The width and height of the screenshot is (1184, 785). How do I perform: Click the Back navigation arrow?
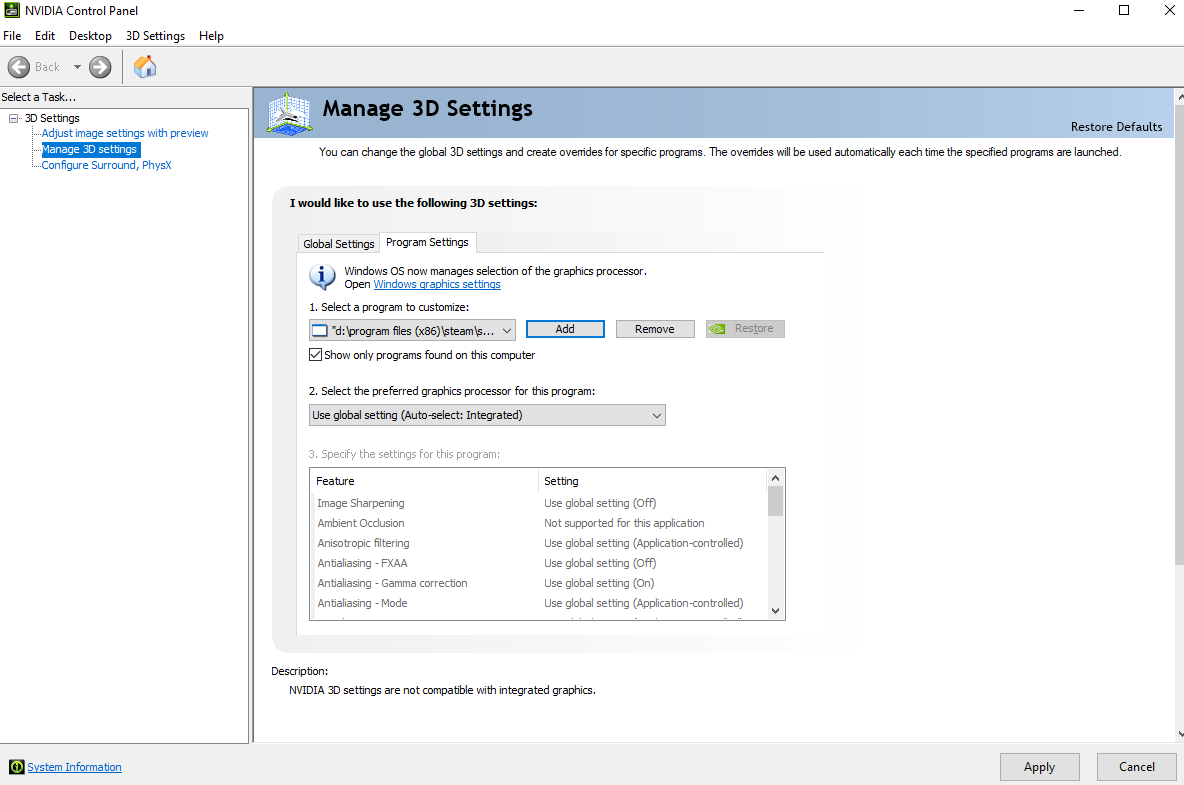[18, 66]
